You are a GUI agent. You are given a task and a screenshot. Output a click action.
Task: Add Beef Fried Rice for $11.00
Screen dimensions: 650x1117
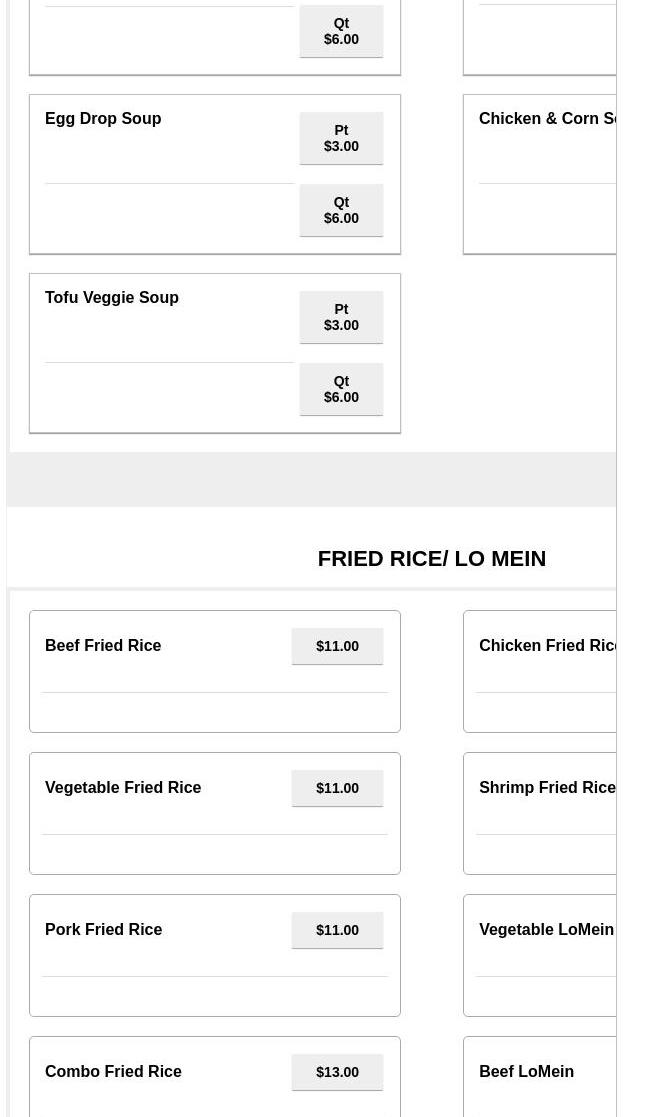[x=337, y=646]
